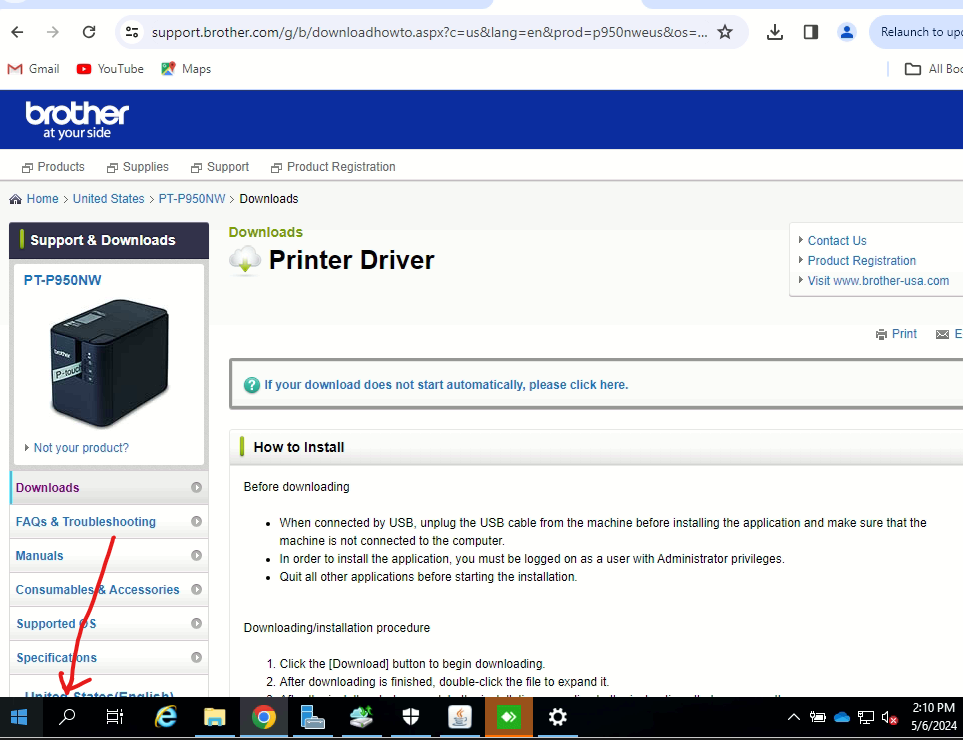
Task: Click the printer icon next to Print
Action: tap(881, 334)
